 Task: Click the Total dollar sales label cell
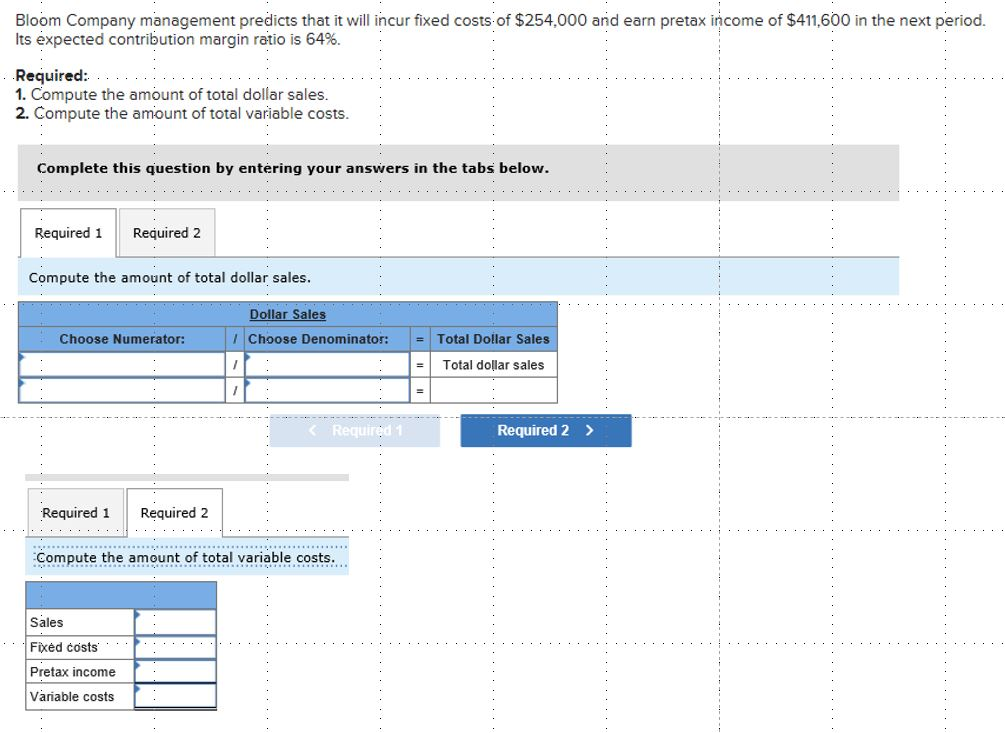point(494,365)
